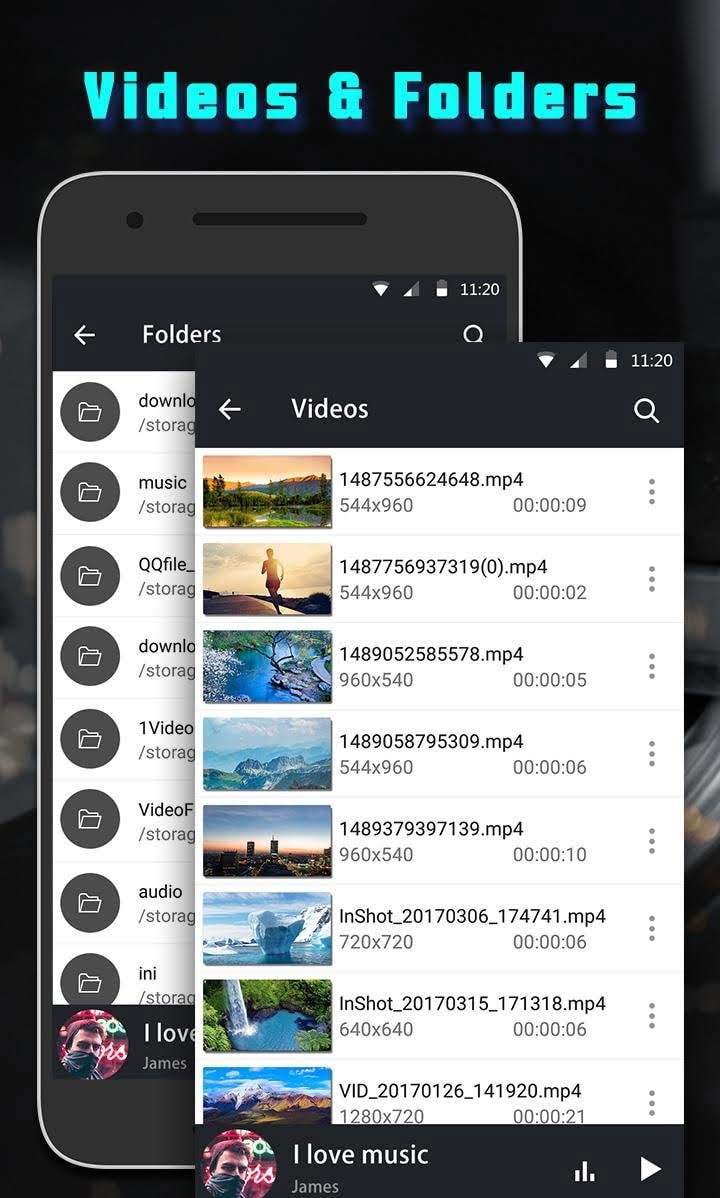Select file name 1487556624648.mp4

coord(431,480)
